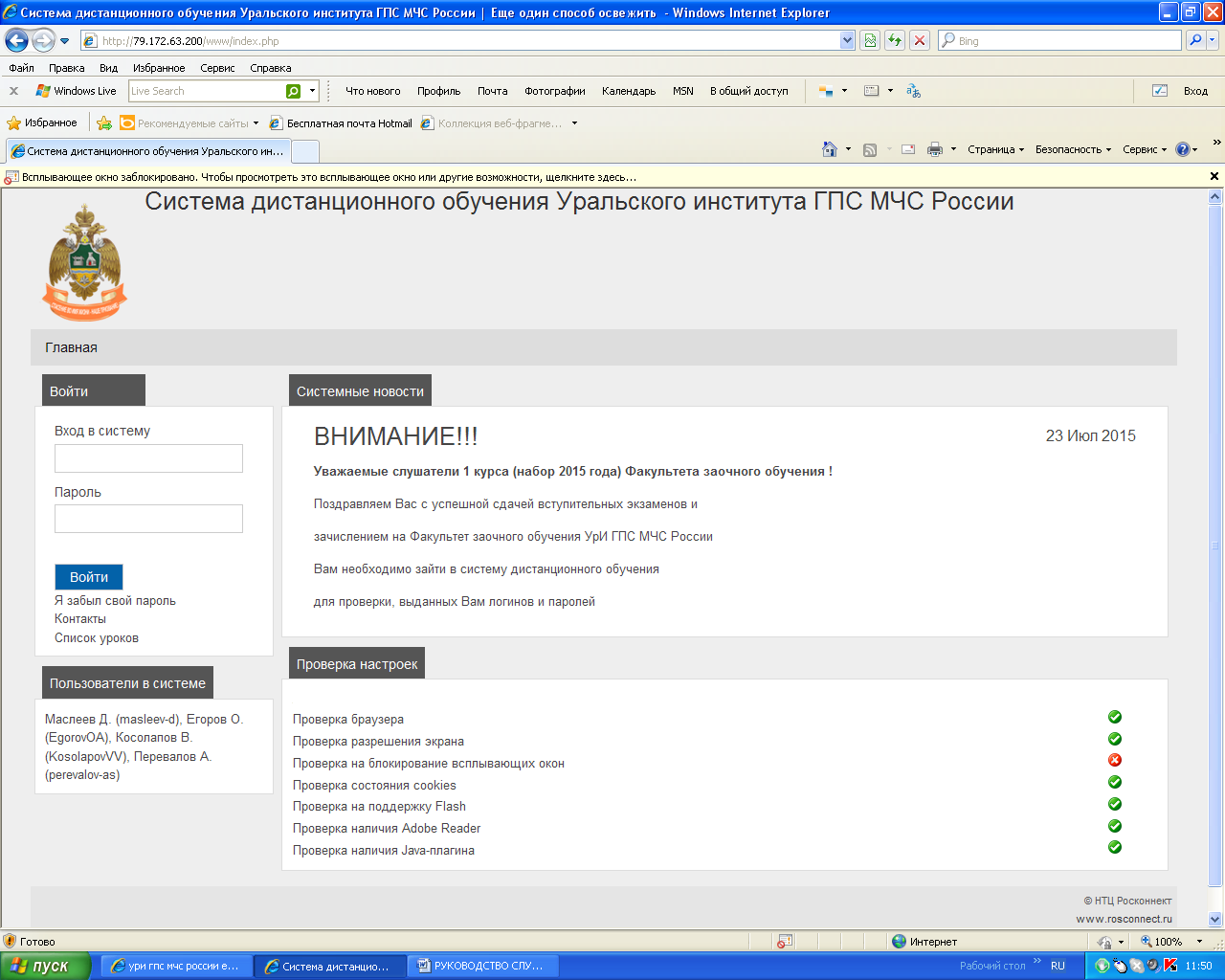The image size is (1225, 980).
Task: Open the zoom level 100% dropdown
Action: [x=1200, y=942]
